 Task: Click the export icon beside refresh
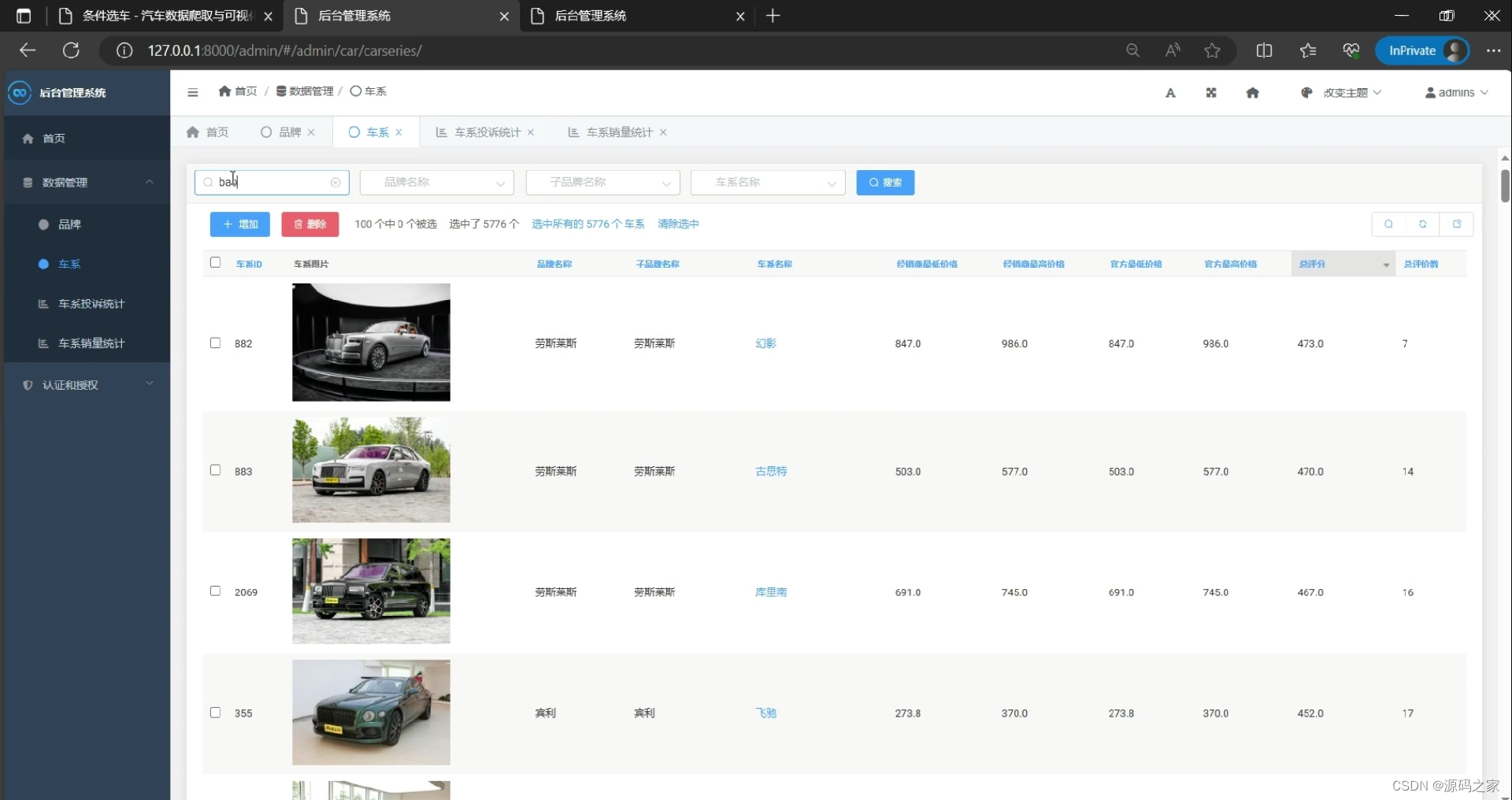click(x=1457, y=224)
